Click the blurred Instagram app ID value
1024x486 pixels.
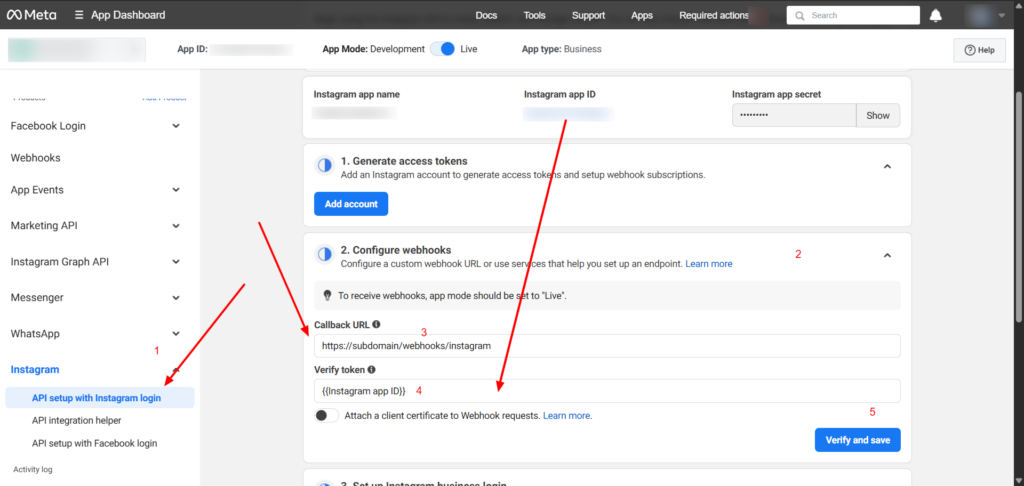[568, 114]
